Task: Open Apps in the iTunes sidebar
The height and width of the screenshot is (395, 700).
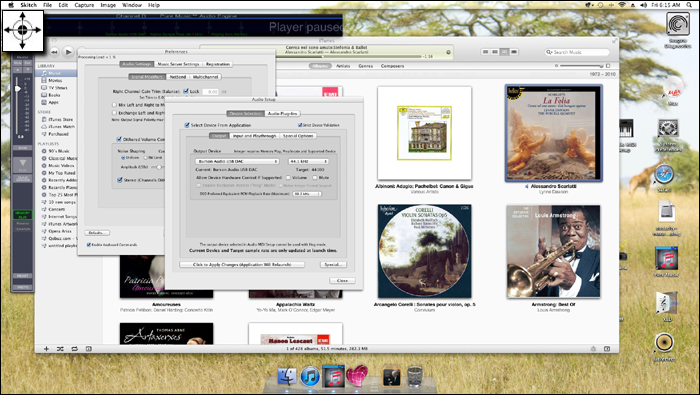Action: [53, 102]
